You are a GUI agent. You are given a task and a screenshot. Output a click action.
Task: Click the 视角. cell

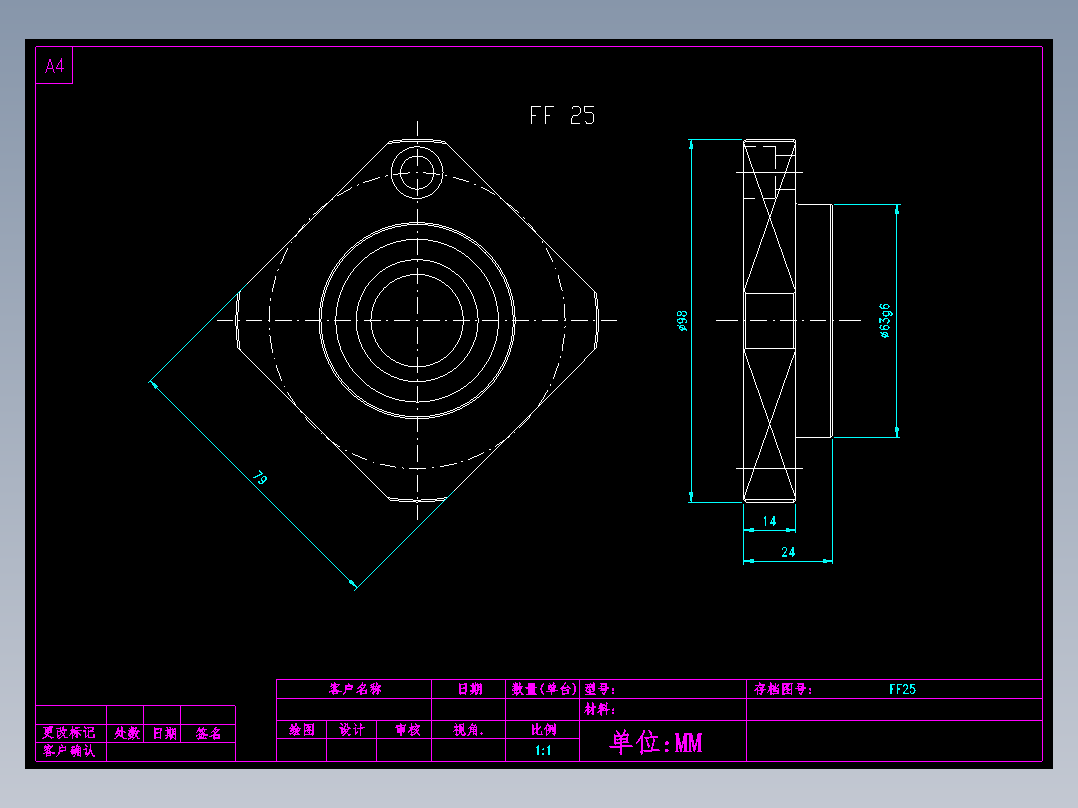[x=468, y=730]
